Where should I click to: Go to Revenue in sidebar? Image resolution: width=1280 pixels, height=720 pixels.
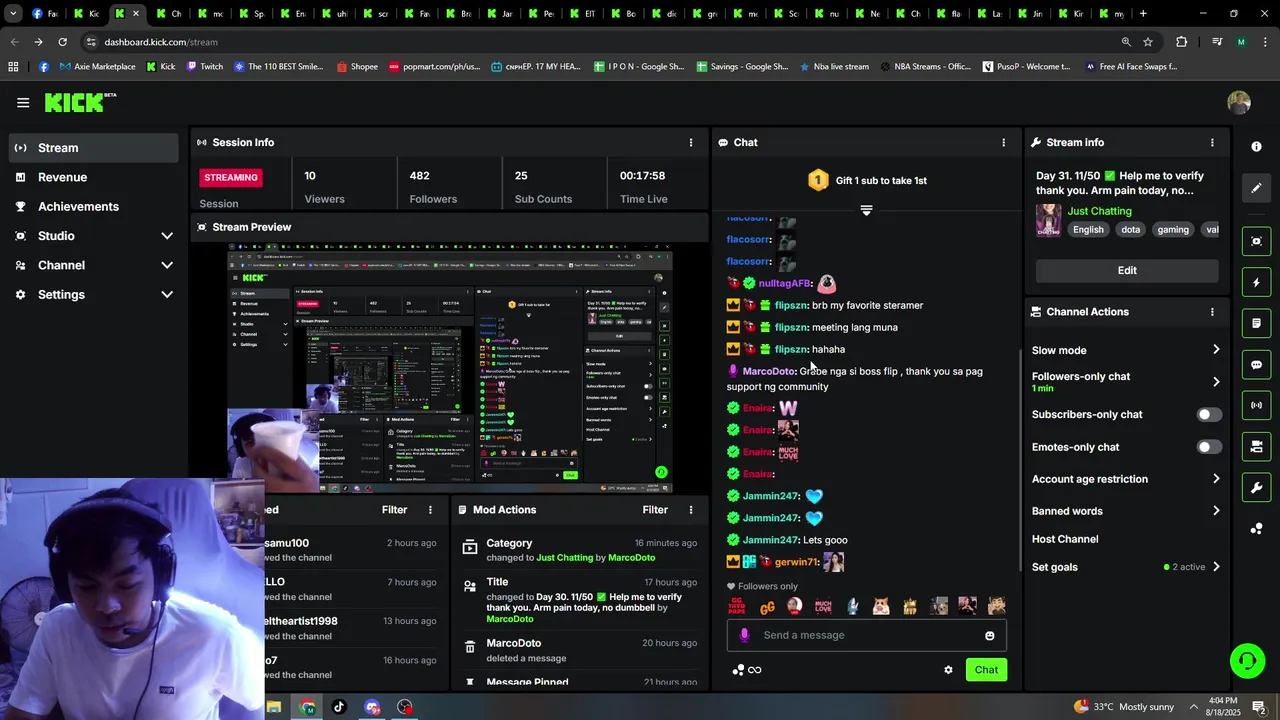pos(94,177)
